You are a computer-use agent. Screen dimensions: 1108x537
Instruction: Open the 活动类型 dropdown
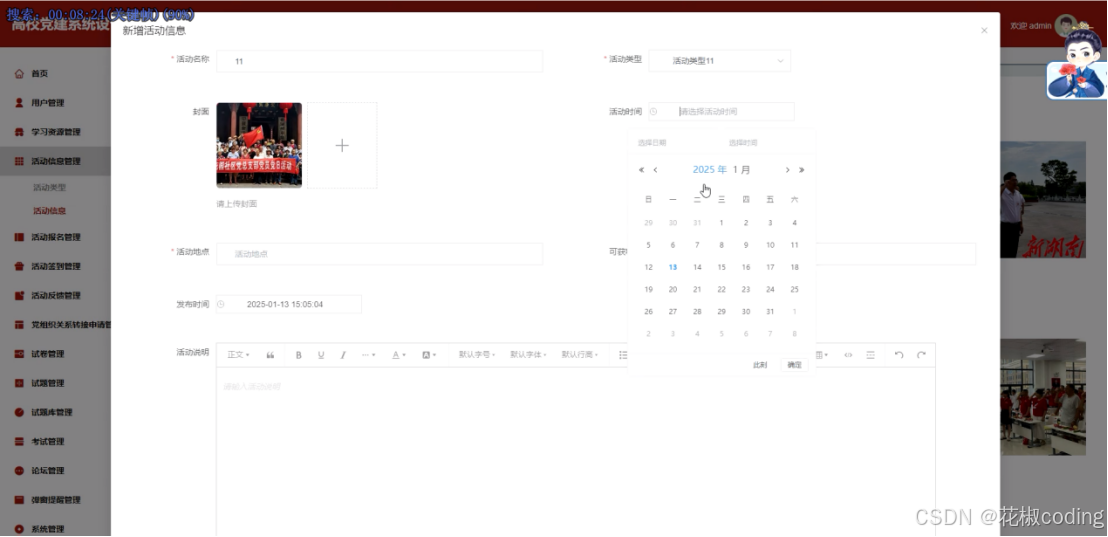pos(719,61)
